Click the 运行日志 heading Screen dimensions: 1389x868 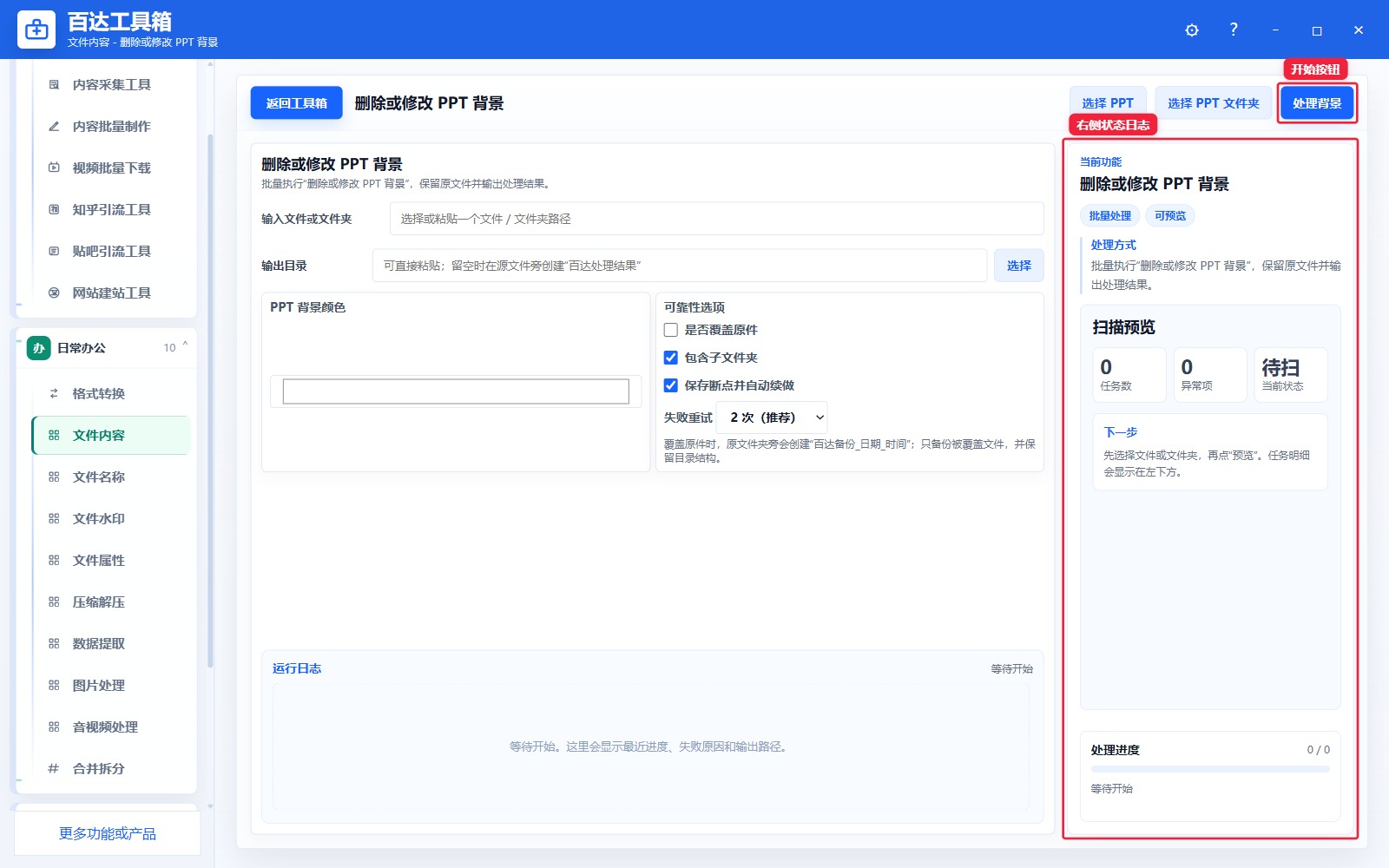[x=297, y=668]
